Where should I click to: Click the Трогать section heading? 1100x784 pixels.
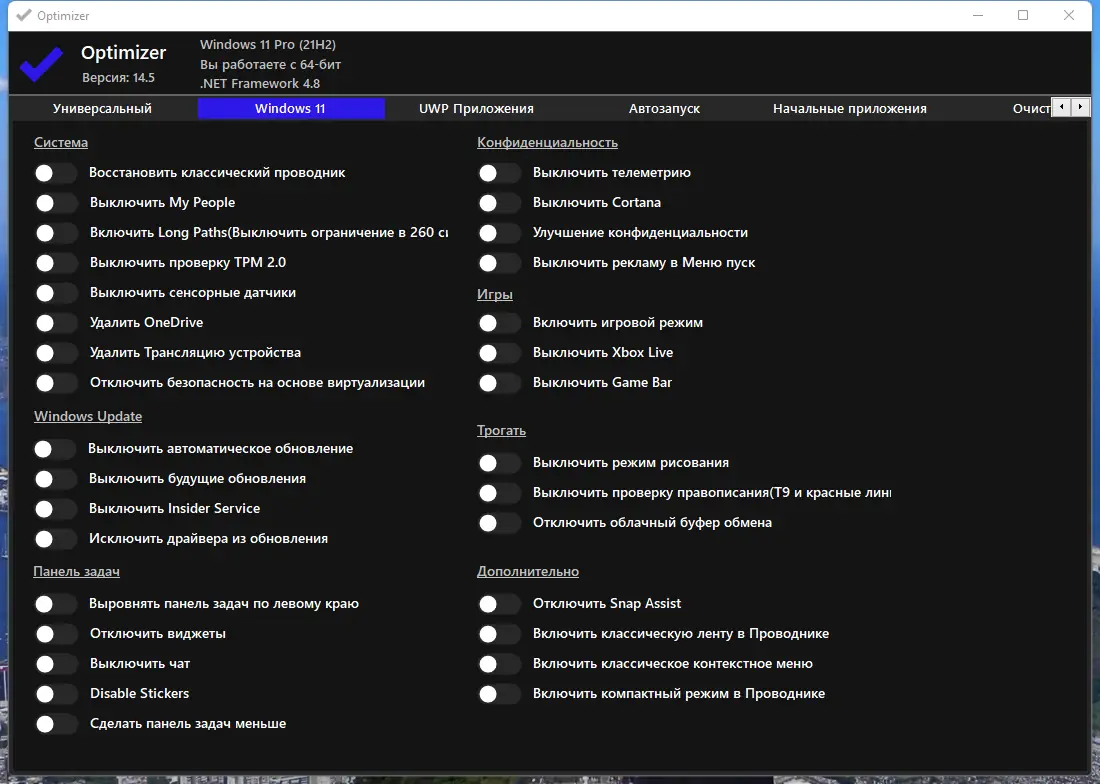502,431
